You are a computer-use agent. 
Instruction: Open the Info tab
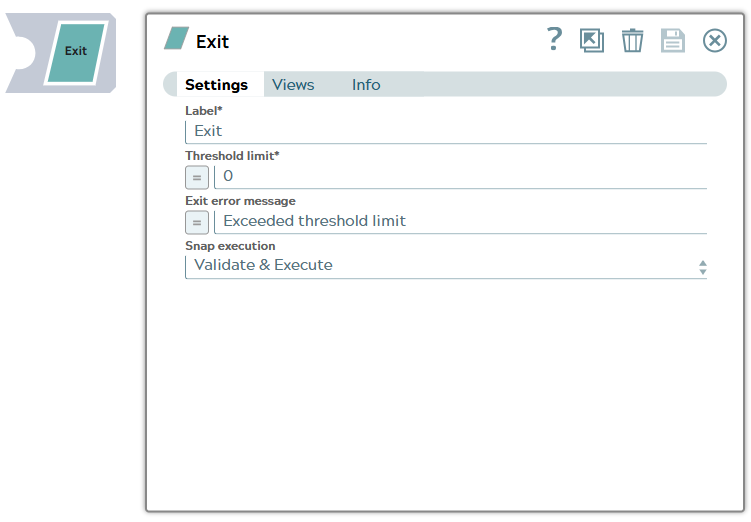click(366, 85)
